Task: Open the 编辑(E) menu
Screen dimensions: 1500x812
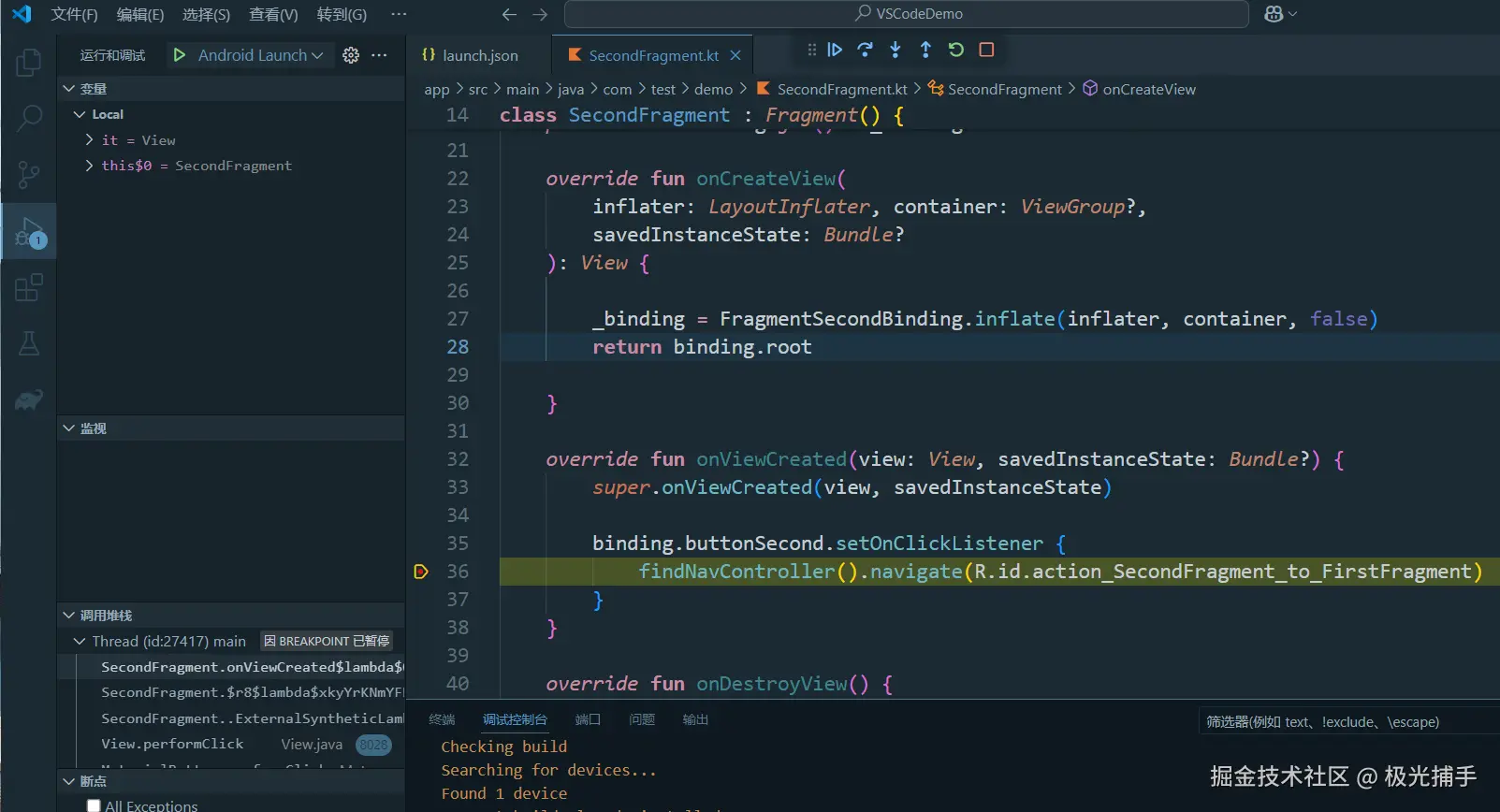Action: (x=140, y=14)
